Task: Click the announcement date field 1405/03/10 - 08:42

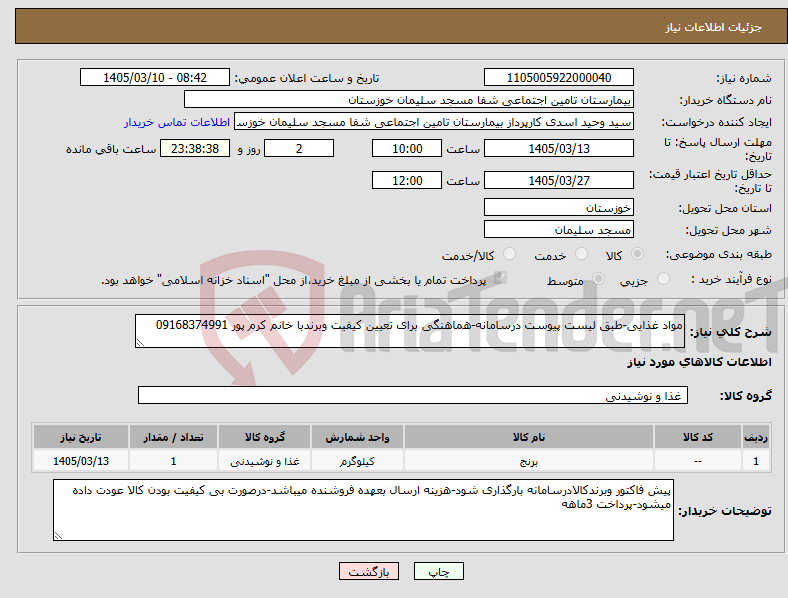Action: pyautogui.click(x=155, y=78)
